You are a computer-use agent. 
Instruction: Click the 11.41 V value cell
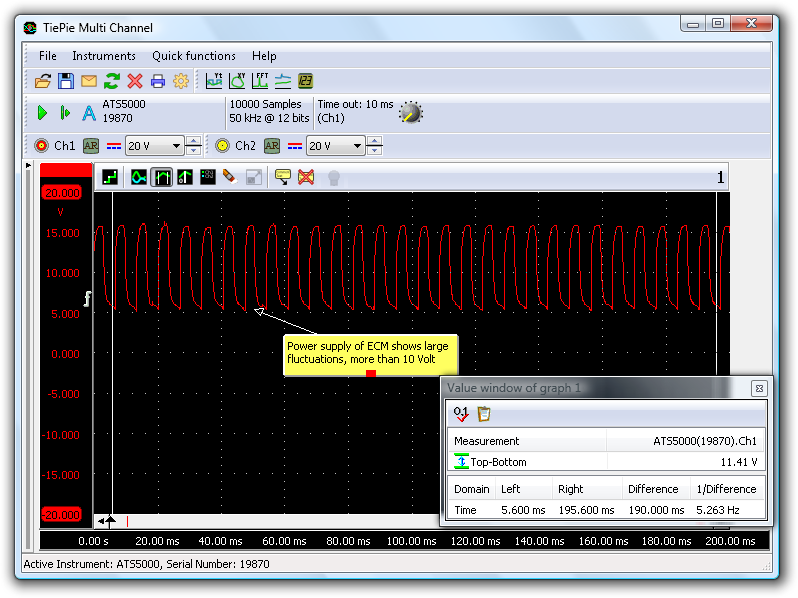(739, 462)
